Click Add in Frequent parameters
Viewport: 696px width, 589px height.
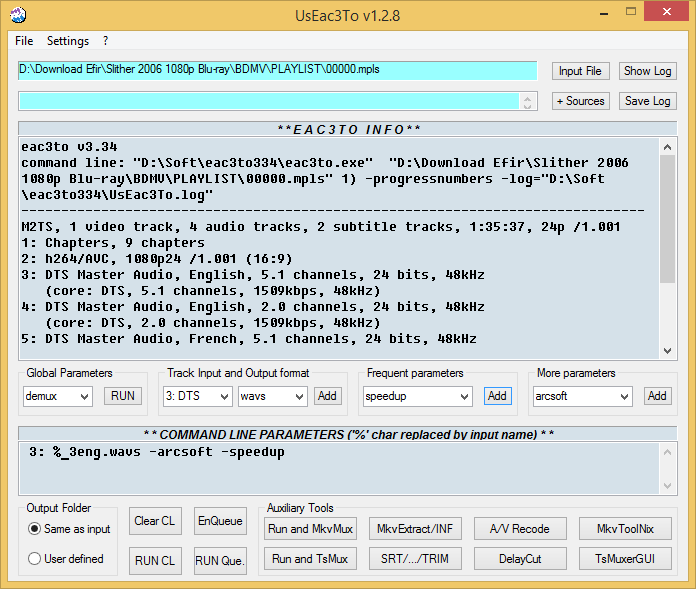tap(498, 396)
